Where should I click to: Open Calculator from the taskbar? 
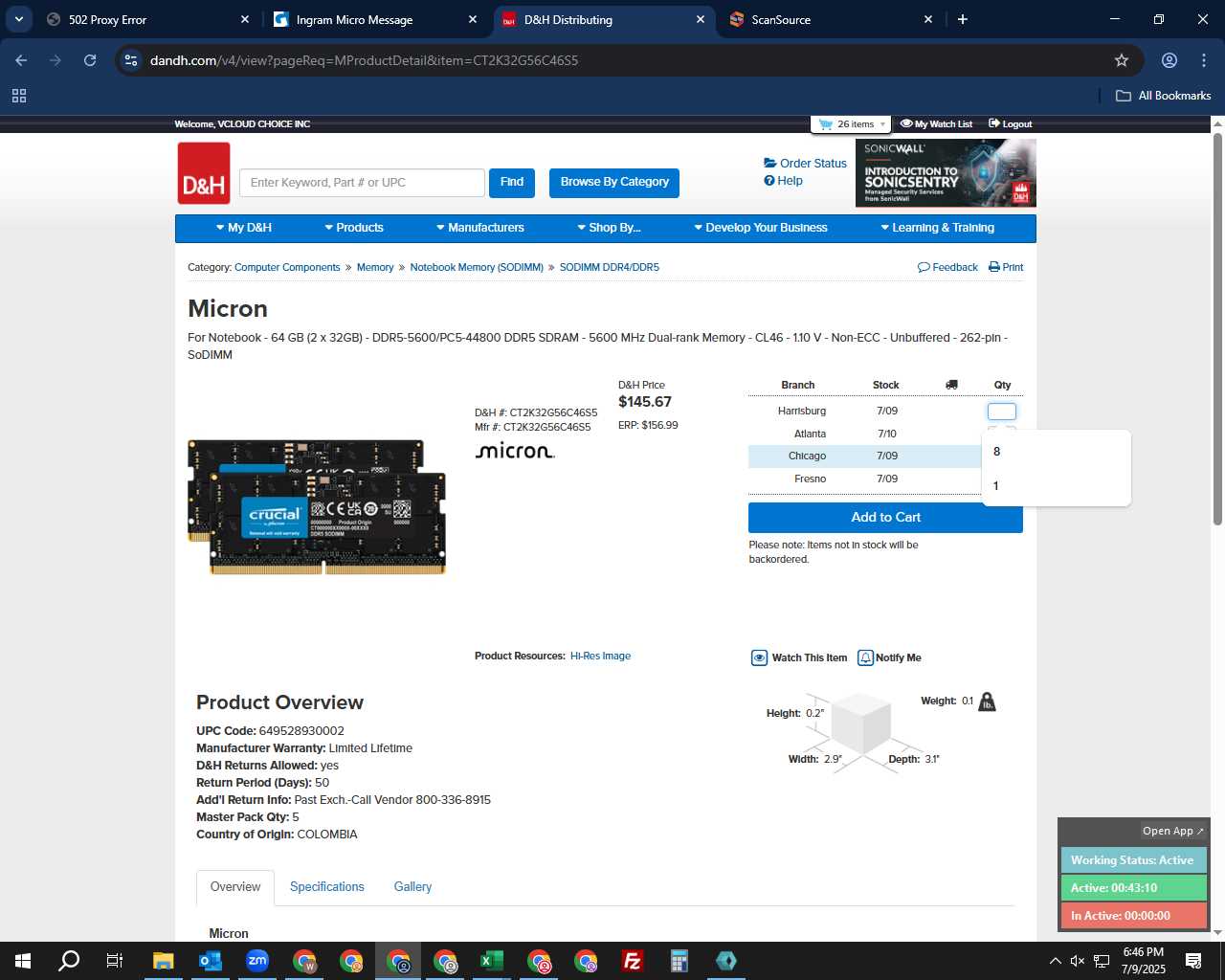click(x=679, y=961)
